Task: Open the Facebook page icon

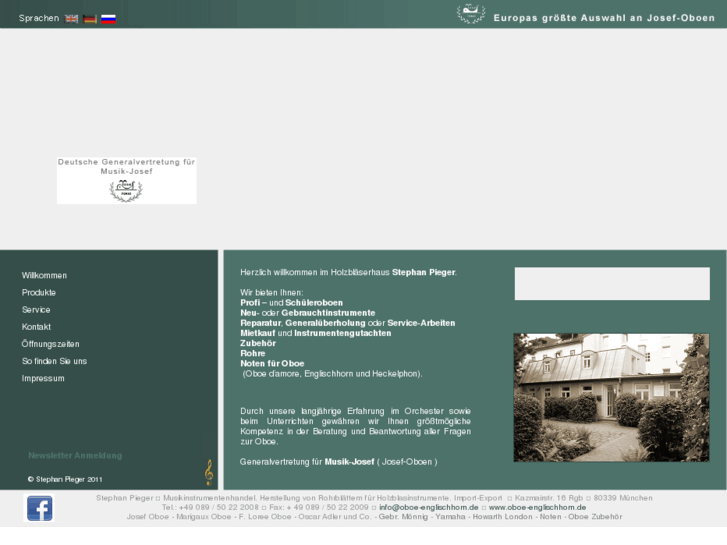Action: (39, 508)
